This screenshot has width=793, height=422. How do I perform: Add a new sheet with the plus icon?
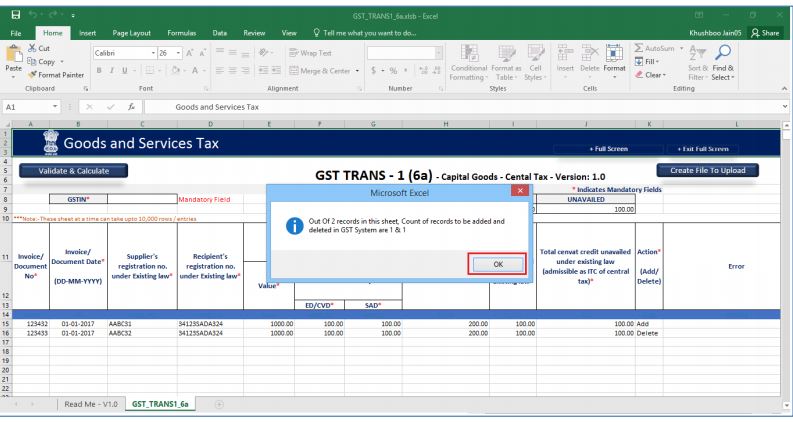219,404
